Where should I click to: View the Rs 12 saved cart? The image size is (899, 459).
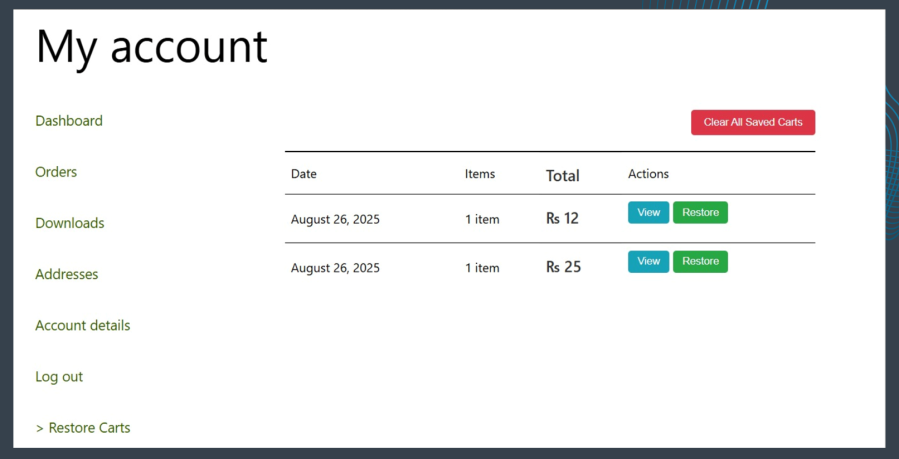(648, 213)
